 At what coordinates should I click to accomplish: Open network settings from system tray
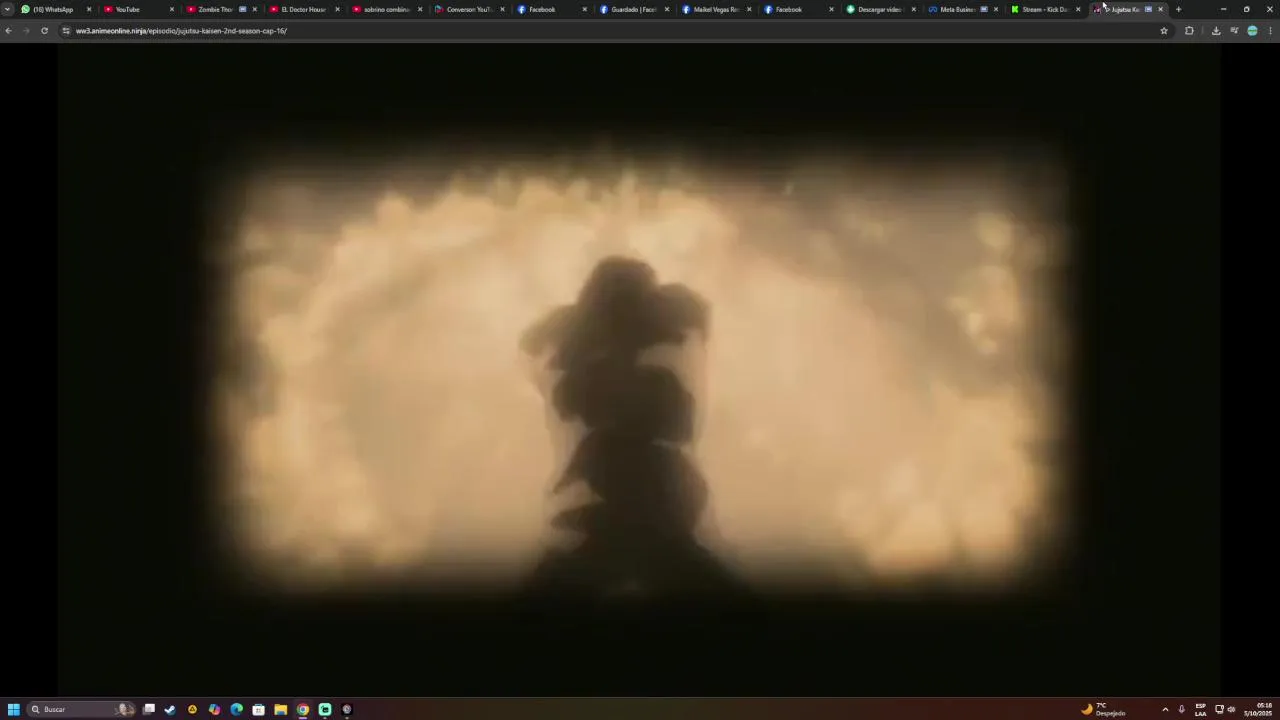point(1219,709)
